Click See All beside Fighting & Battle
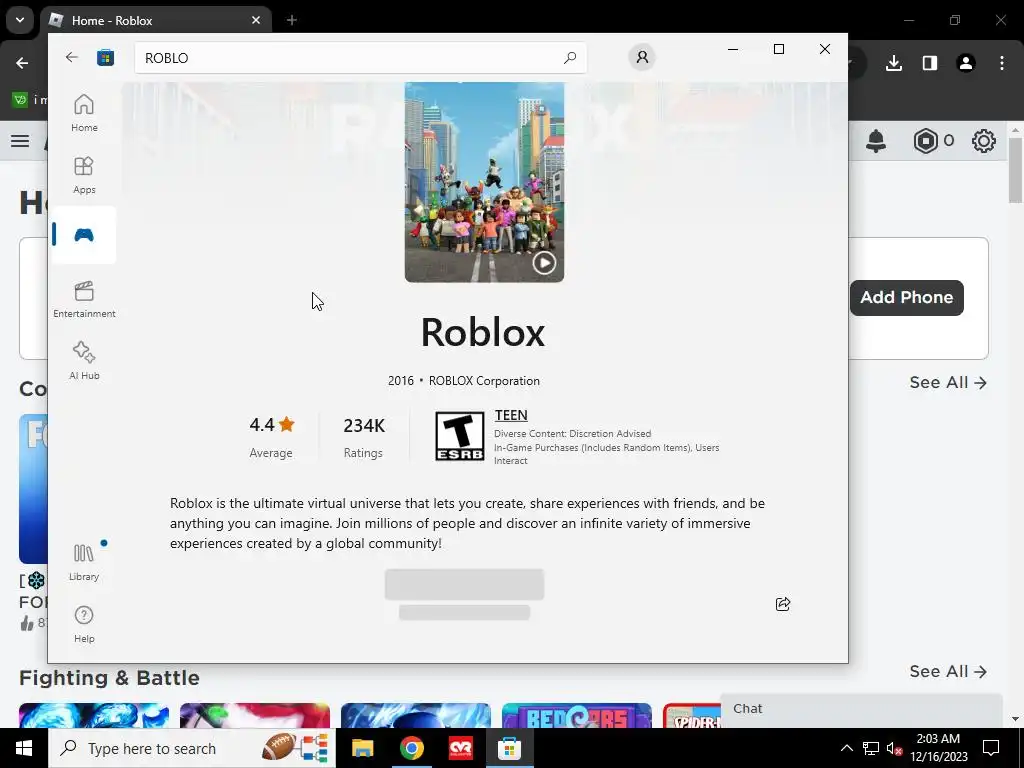The image size is (1024, 768). [948, 671]
